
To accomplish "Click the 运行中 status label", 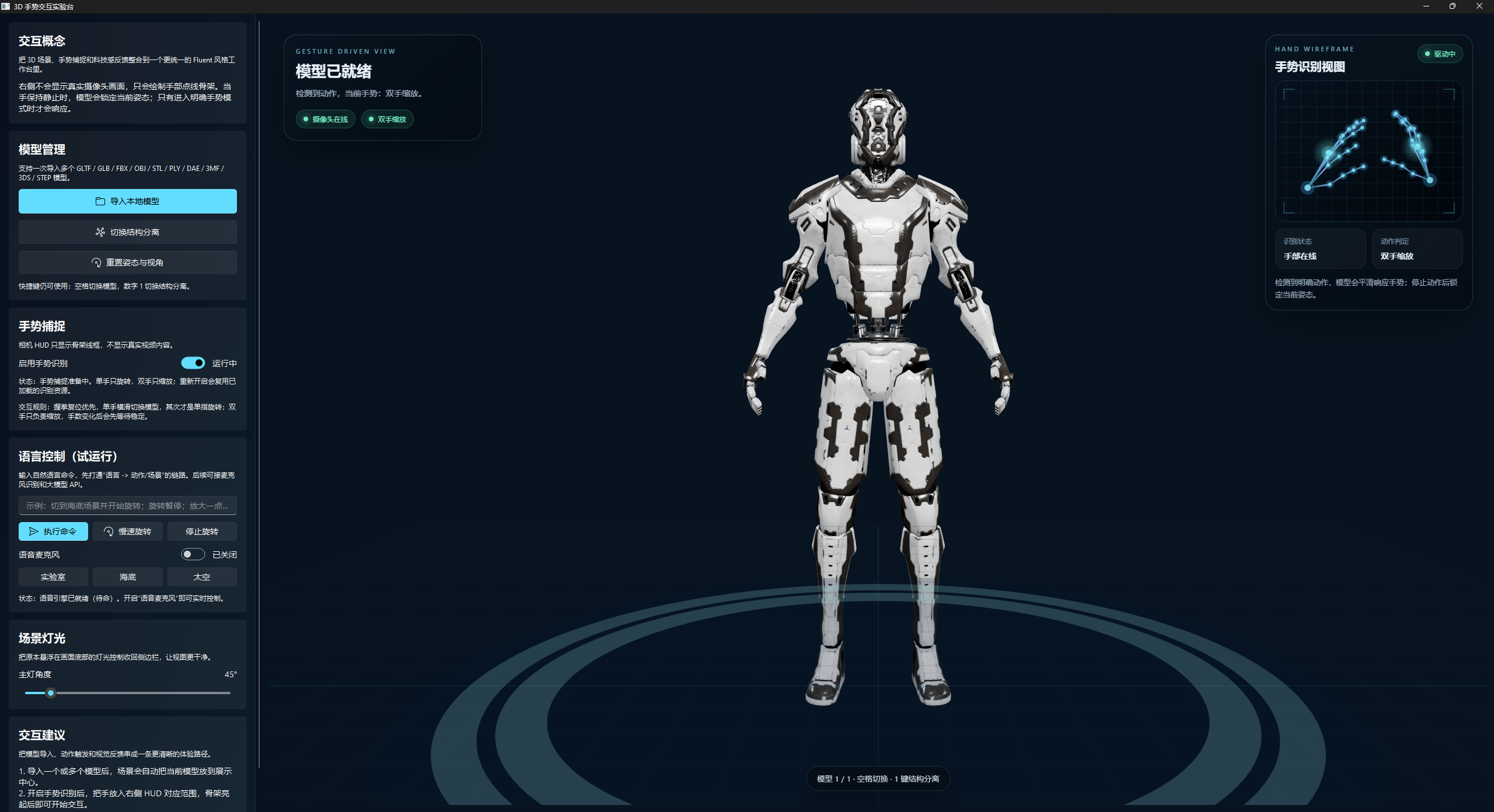I will 225,363.
